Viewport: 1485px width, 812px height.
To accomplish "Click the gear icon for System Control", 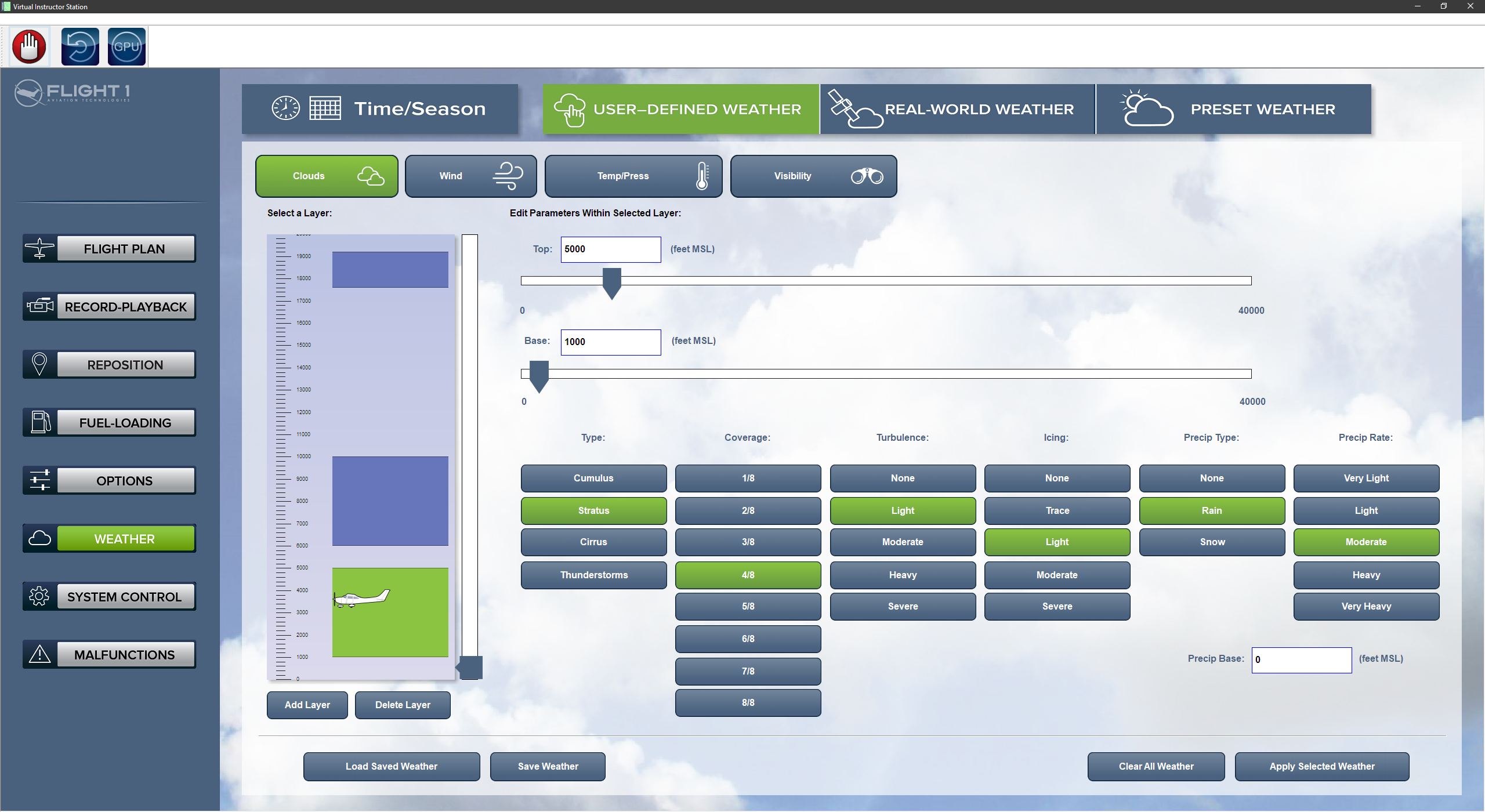I will (39, 596).
